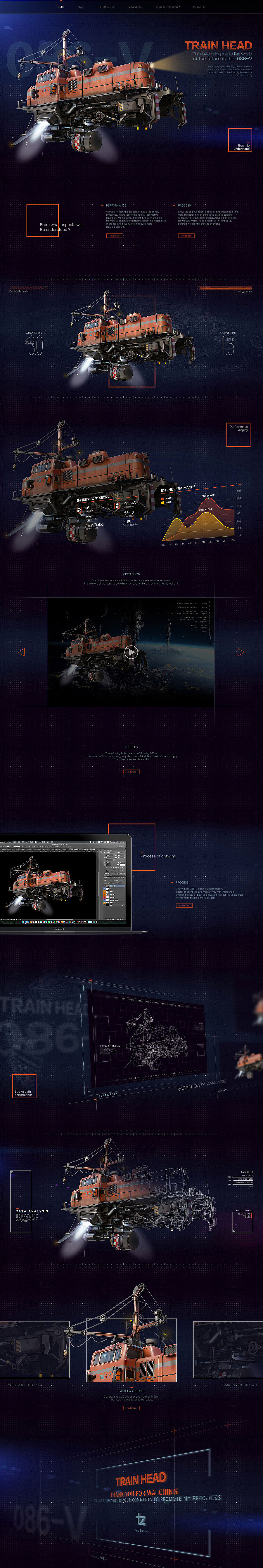The image size is (263, 1568).
Task: Open the 'Performance display' box
Action: pos(238,435)
